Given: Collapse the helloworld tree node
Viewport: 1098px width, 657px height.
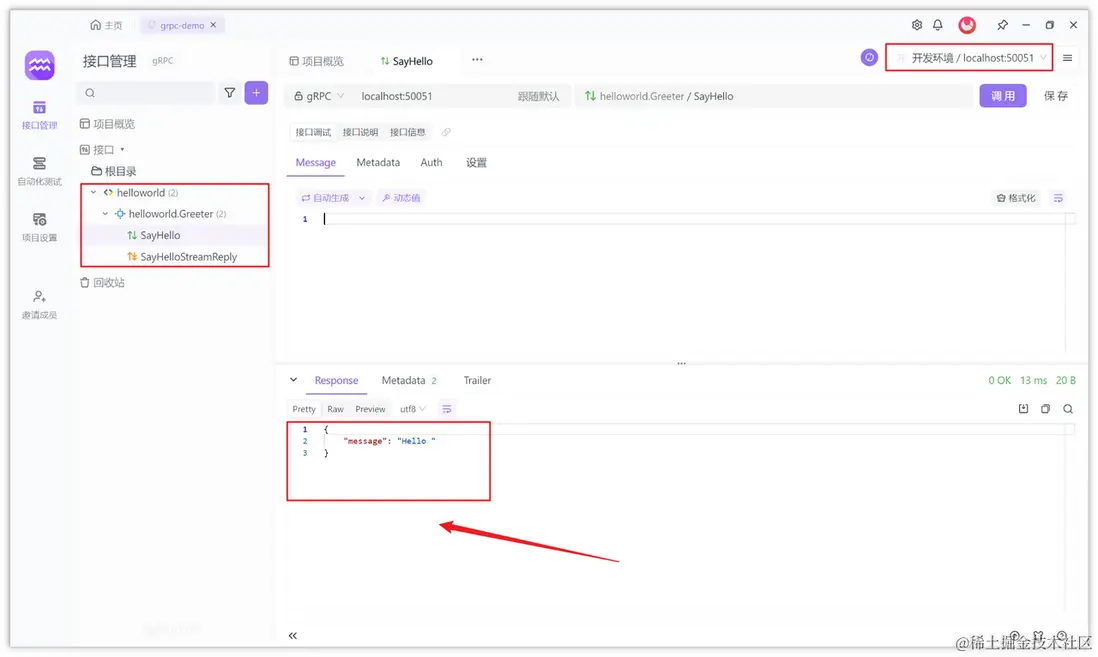Looking at the screenshot, I should tap(93, 192).
